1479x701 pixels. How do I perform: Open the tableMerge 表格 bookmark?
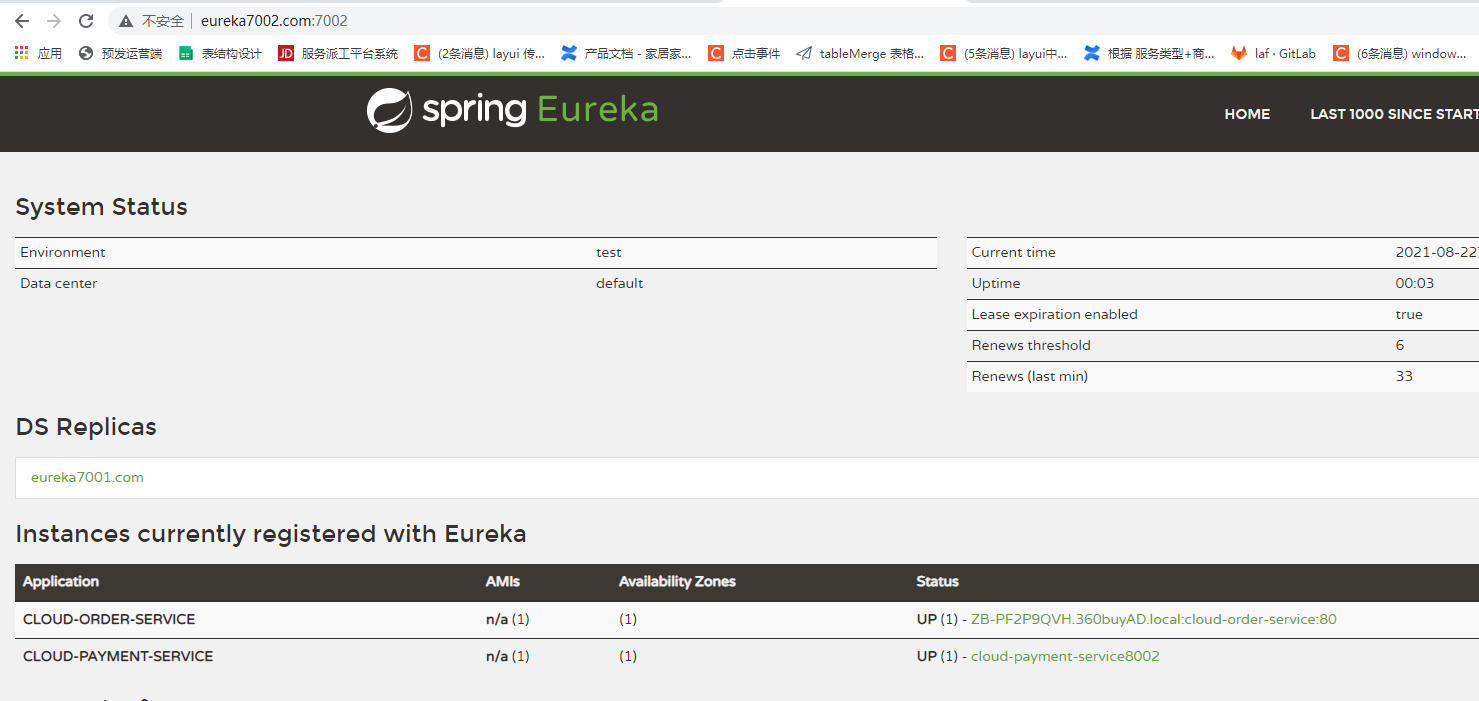(860, 53)
